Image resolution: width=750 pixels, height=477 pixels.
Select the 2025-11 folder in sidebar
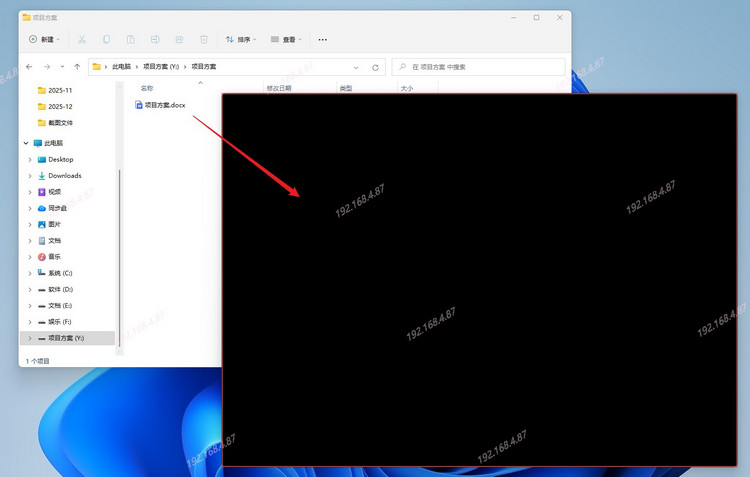point(60,90)
